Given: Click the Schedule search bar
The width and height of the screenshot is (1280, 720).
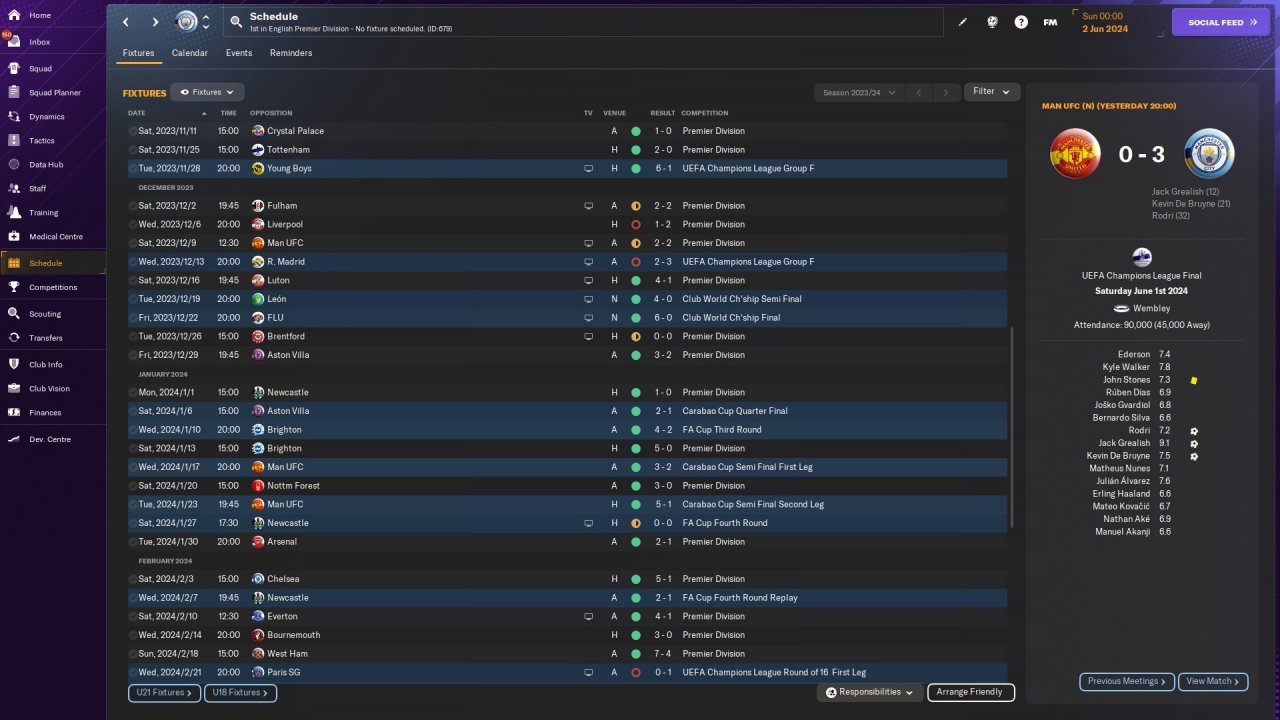Looking at the screenshot, I should pyautogui.click(x=582, y=22).
